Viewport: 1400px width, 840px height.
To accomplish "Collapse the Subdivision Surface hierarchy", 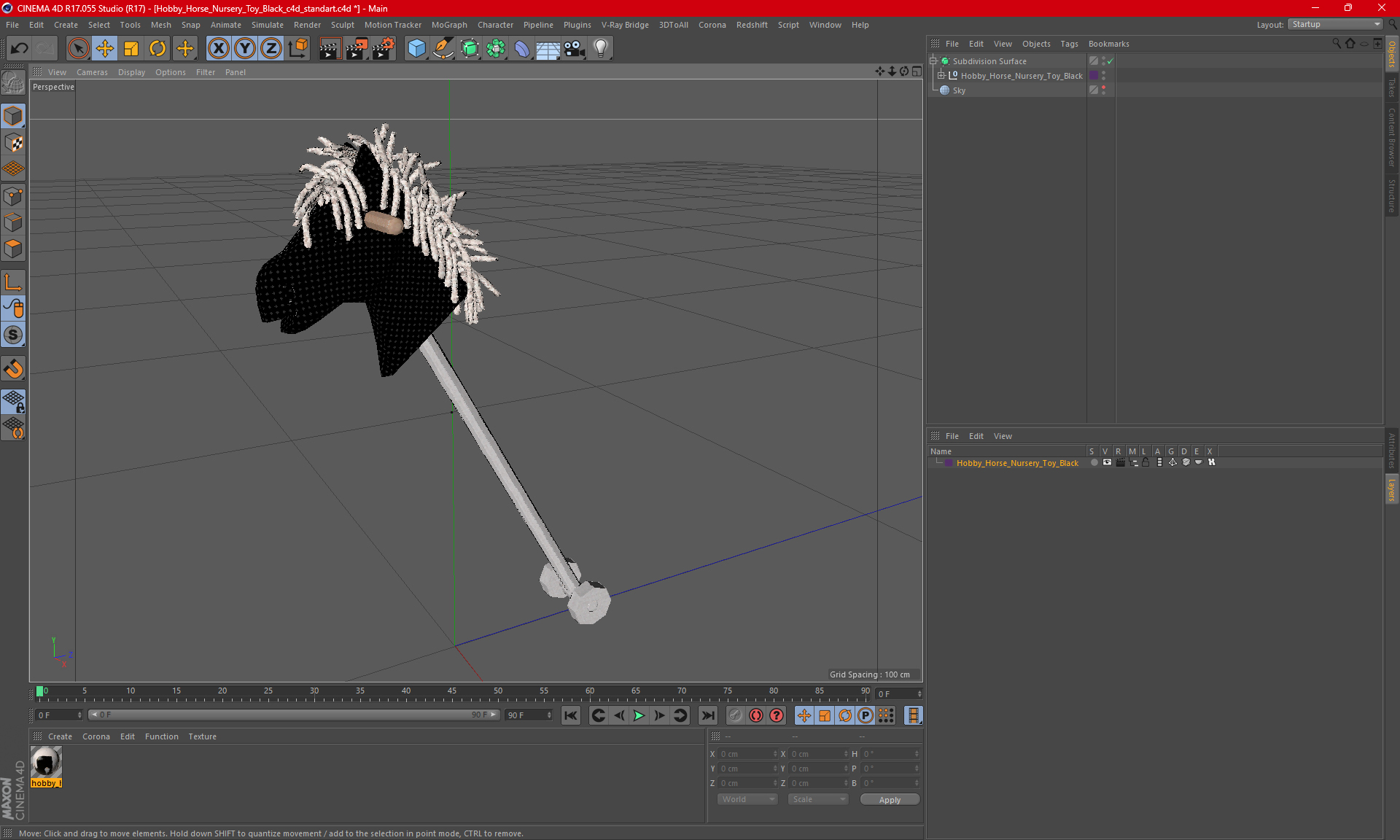I will (933, 61).
